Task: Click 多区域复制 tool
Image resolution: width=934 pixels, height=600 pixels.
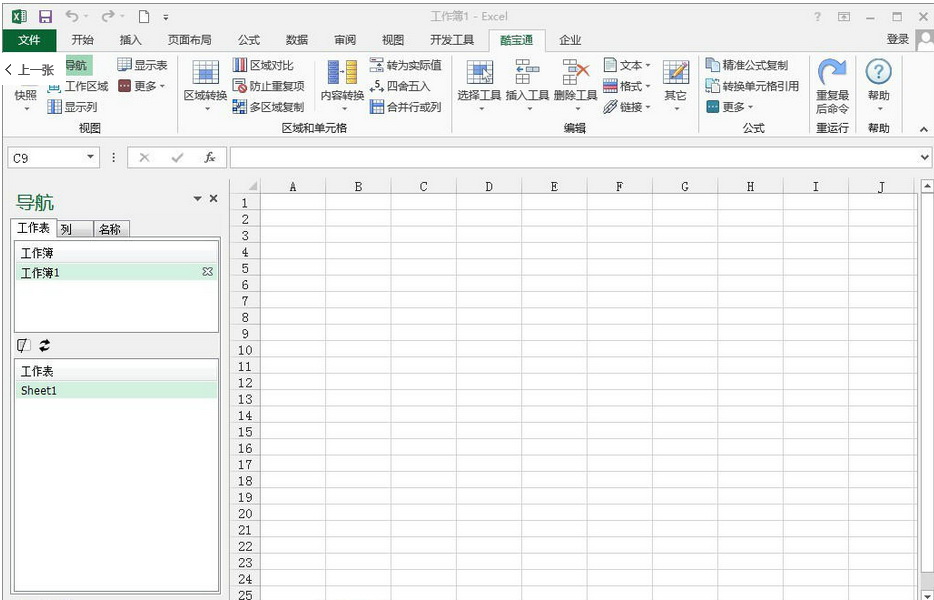Action: click(269, 107)
